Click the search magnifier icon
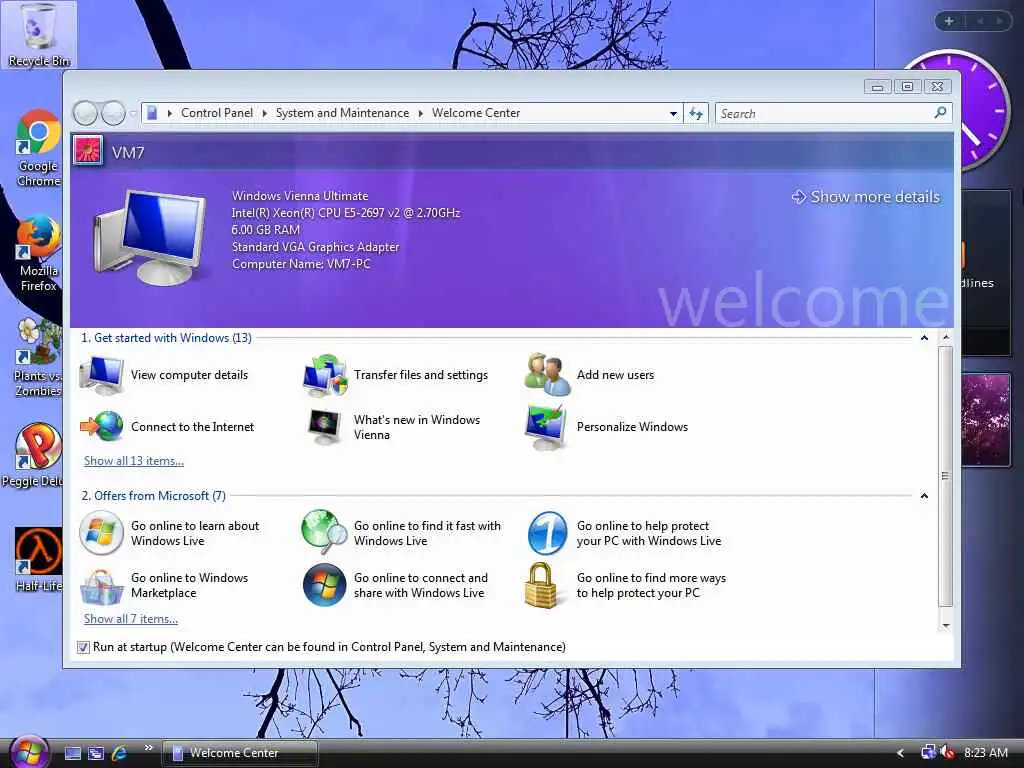Viewport: 1024px width, 768px height. point(940,113)
